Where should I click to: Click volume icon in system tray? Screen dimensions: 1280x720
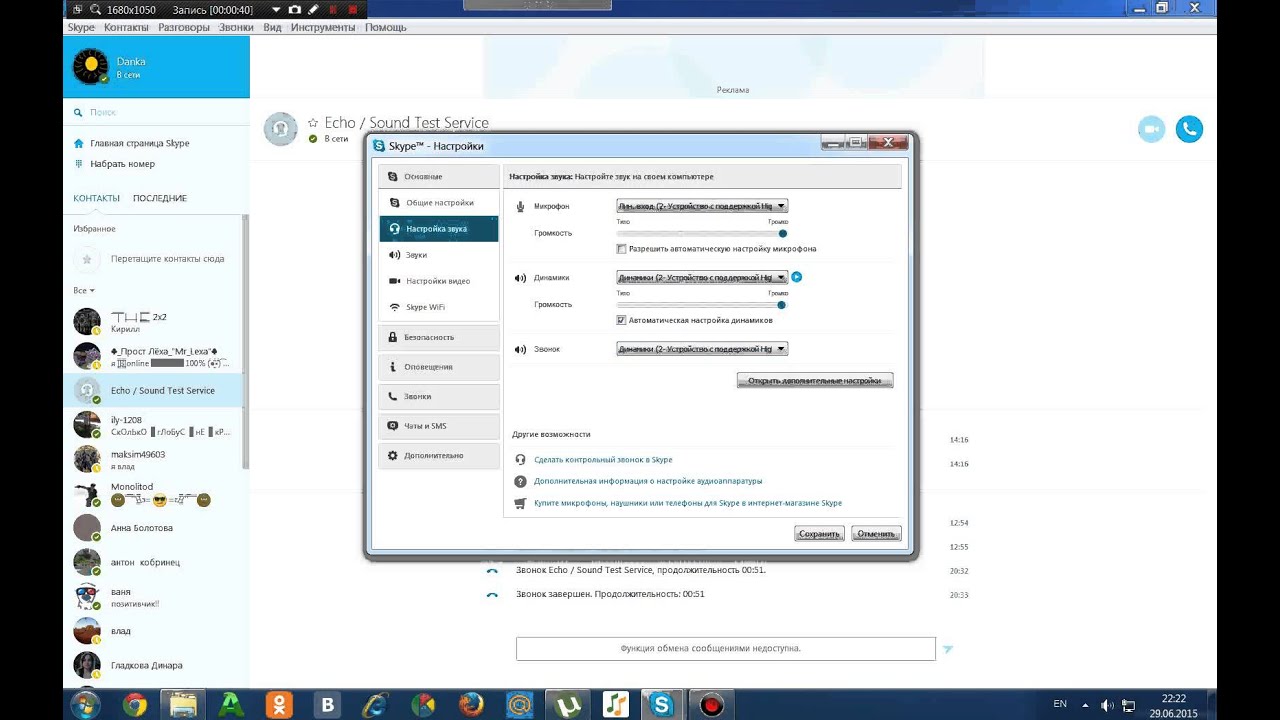[1107, 705]
